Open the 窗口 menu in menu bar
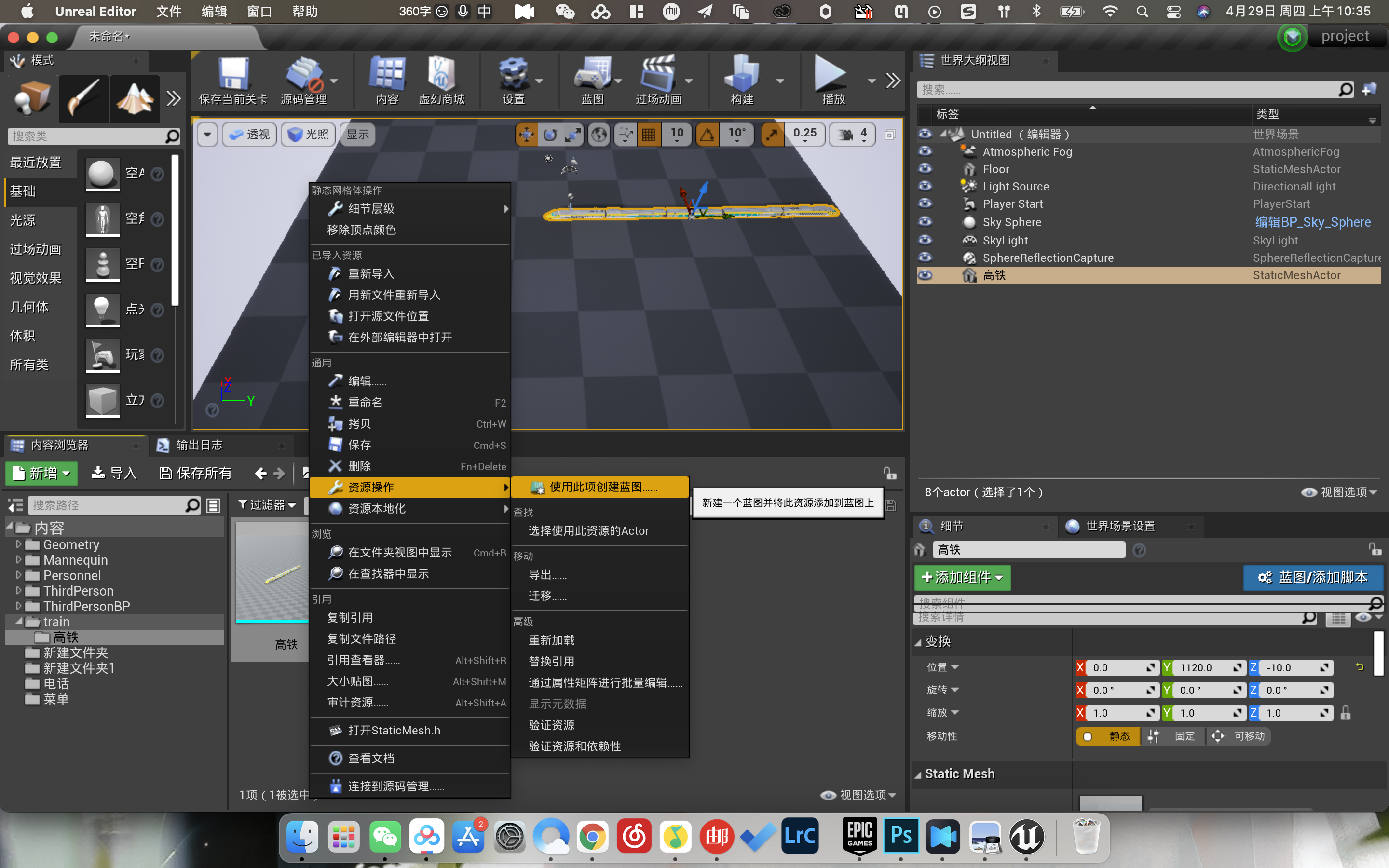 click(259, 12)
